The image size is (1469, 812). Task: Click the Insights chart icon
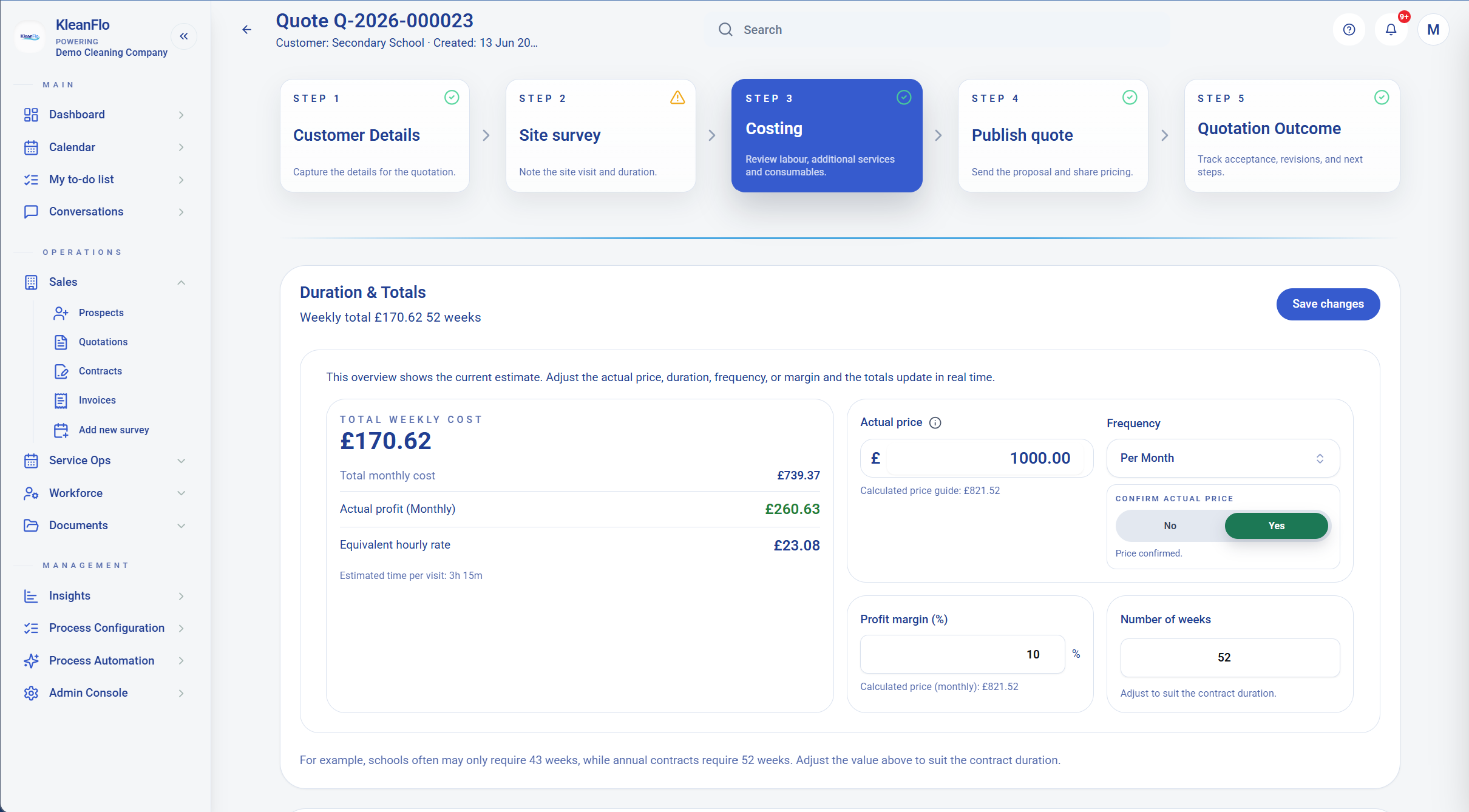31,596
